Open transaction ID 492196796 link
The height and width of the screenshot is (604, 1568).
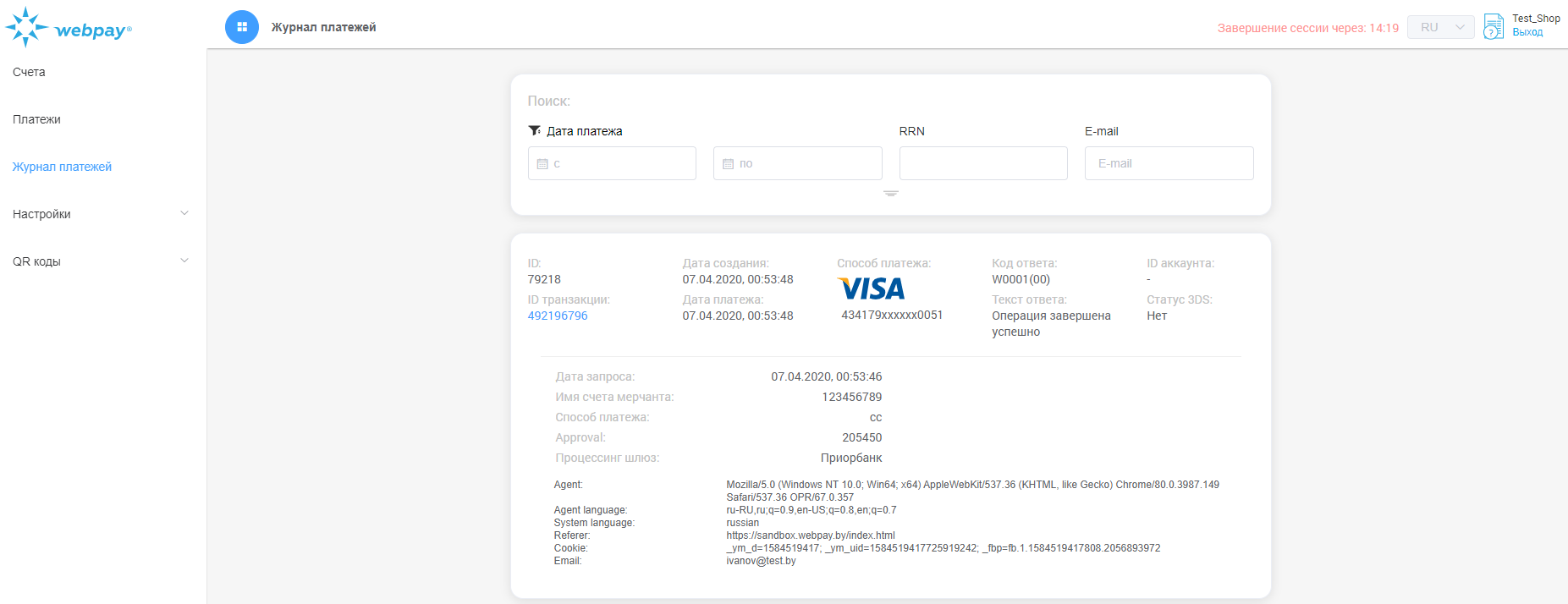[558, 316]
